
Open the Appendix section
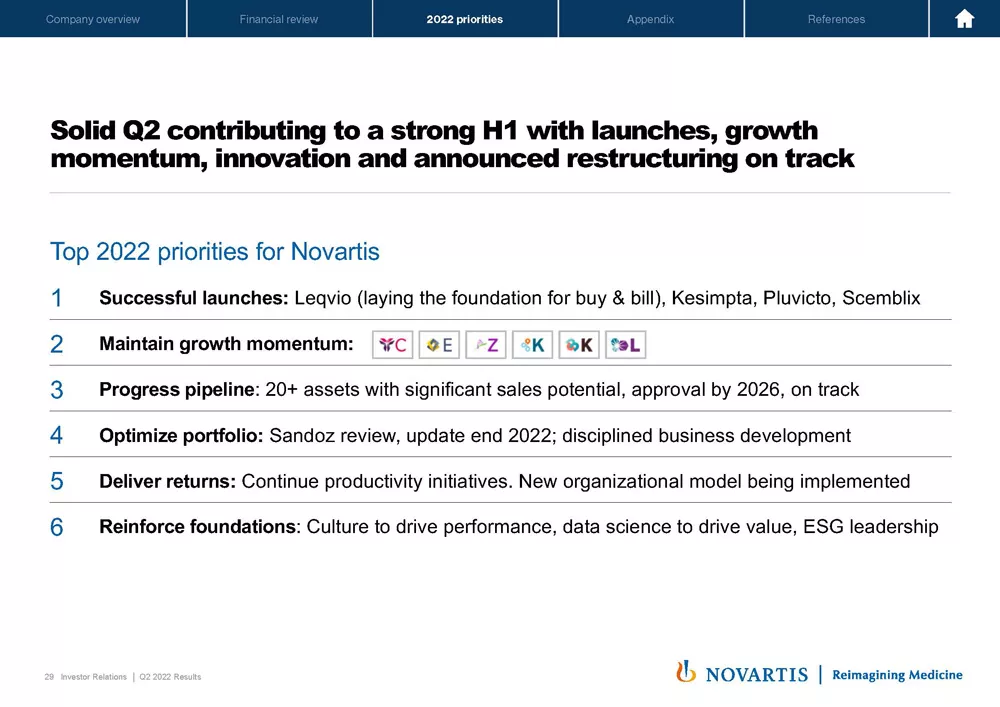651,19
